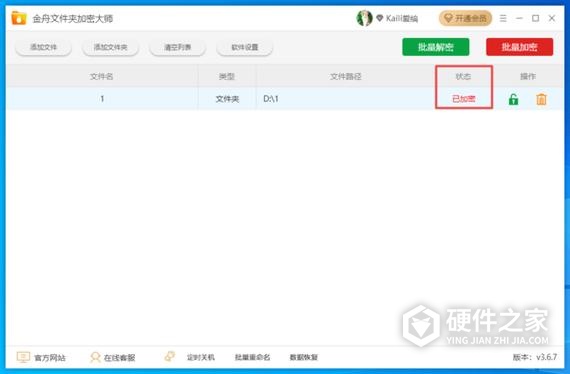Click the version v3.6.7 text
Viewport: 570px width, 374px height.
pos(535,357)
